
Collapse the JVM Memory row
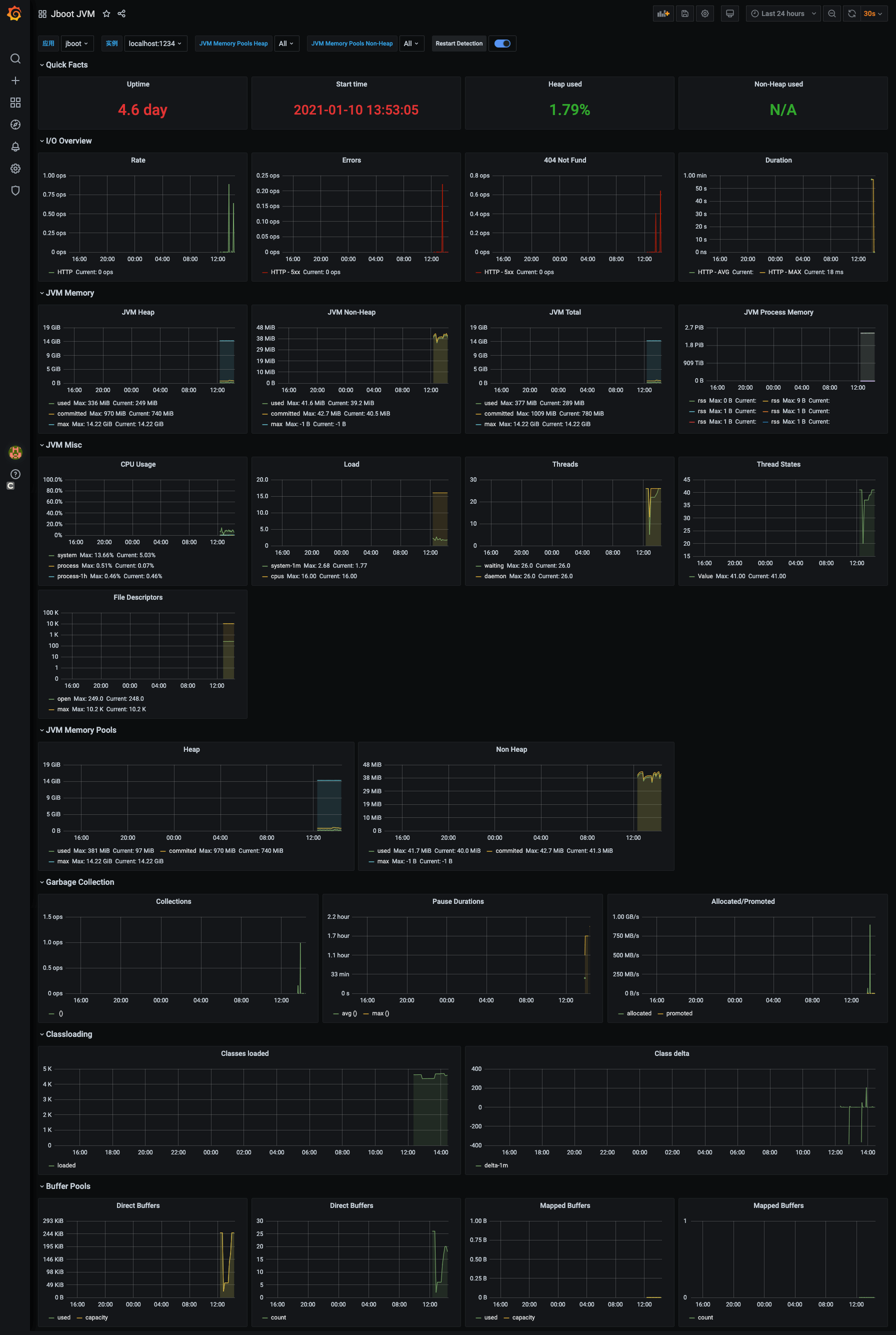click(69, 293)
